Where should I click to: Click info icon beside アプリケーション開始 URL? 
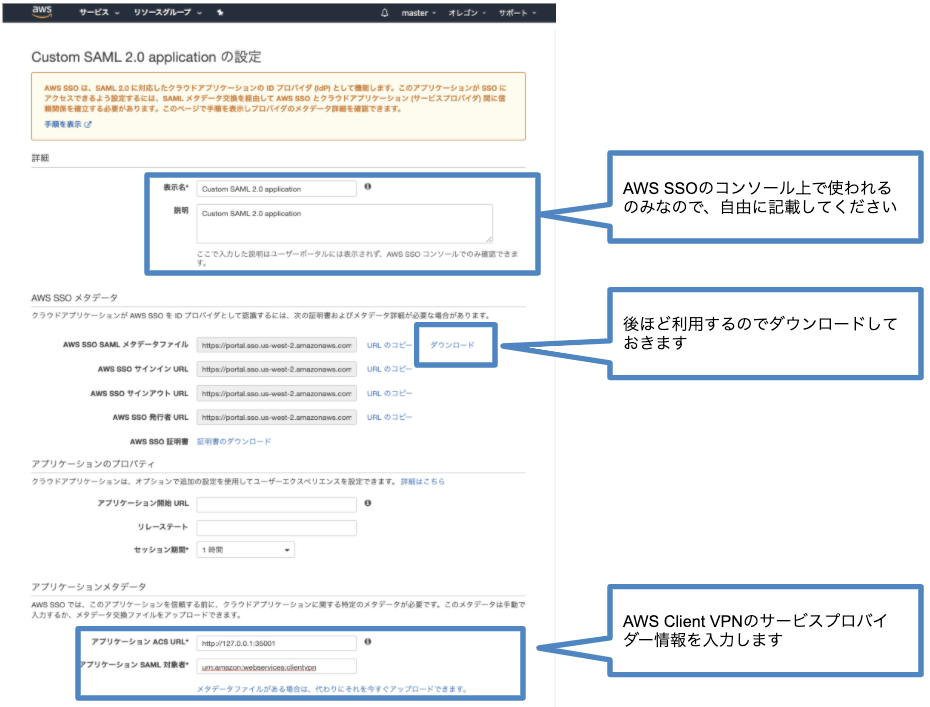(x=368, y=503)
